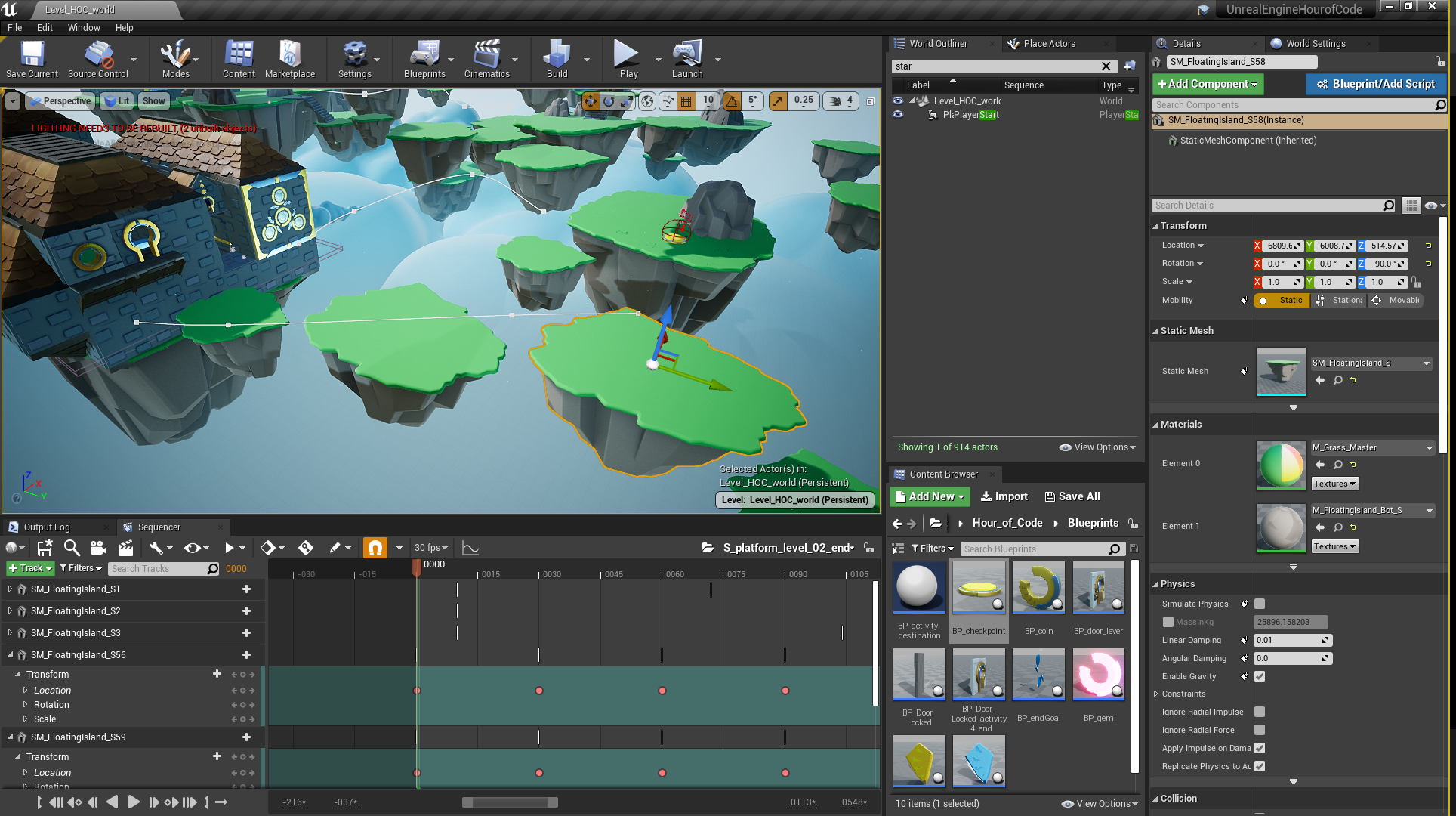The height and width of the screenshot is (816, 1456).
Task: Open the Add Component dropdown
Action: [1208, 84]
